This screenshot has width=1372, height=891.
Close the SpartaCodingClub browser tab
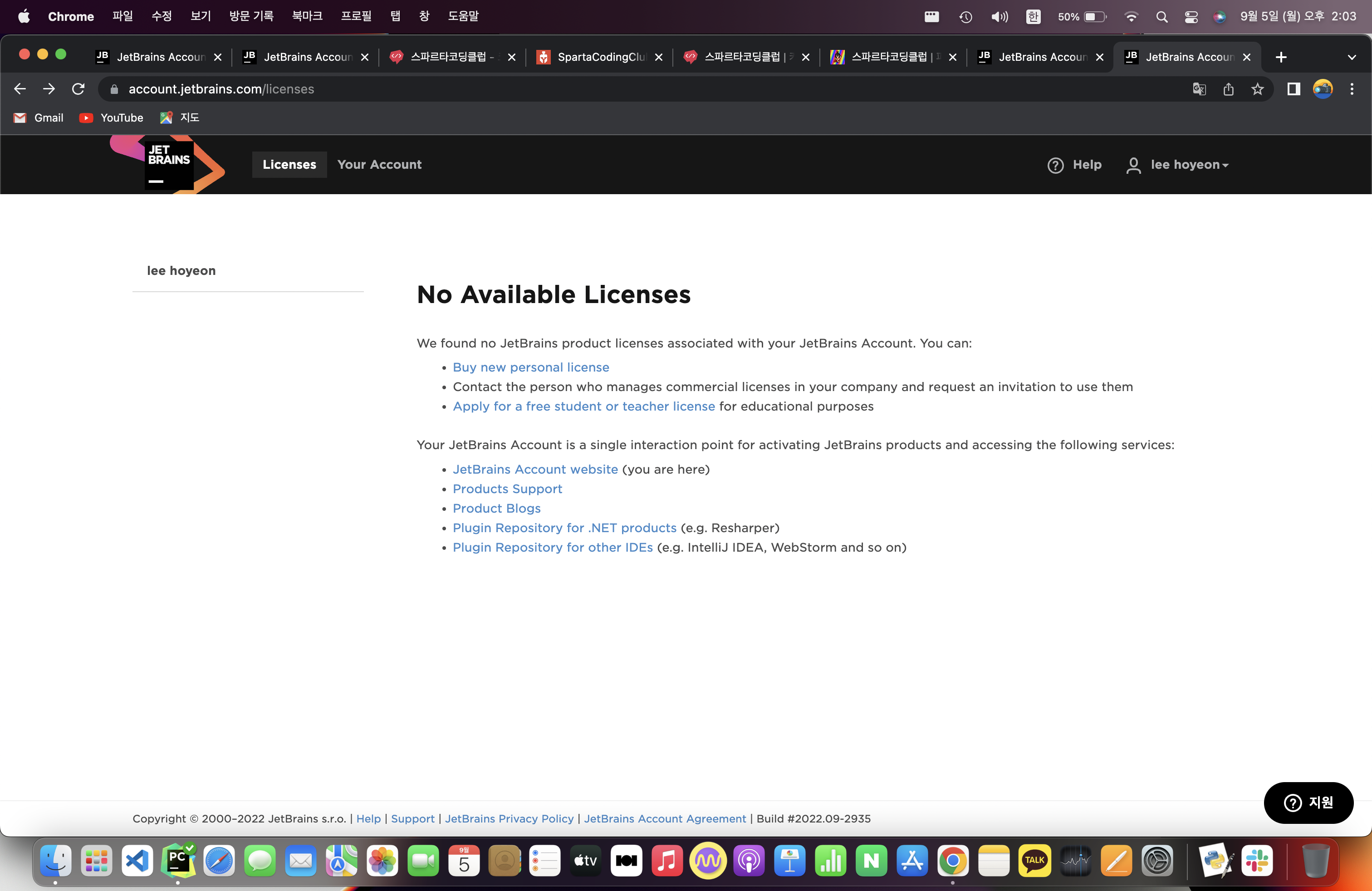click(x=659, y=57)
